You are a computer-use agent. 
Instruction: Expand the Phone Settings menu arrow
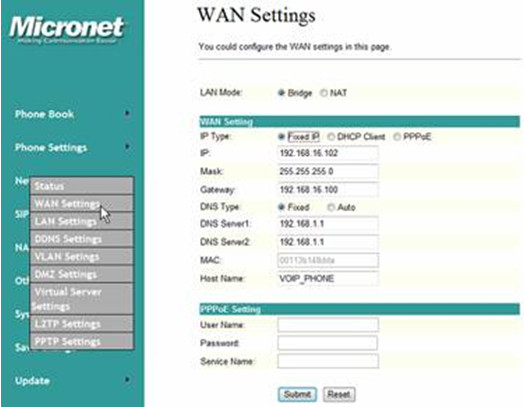(127, 147)
